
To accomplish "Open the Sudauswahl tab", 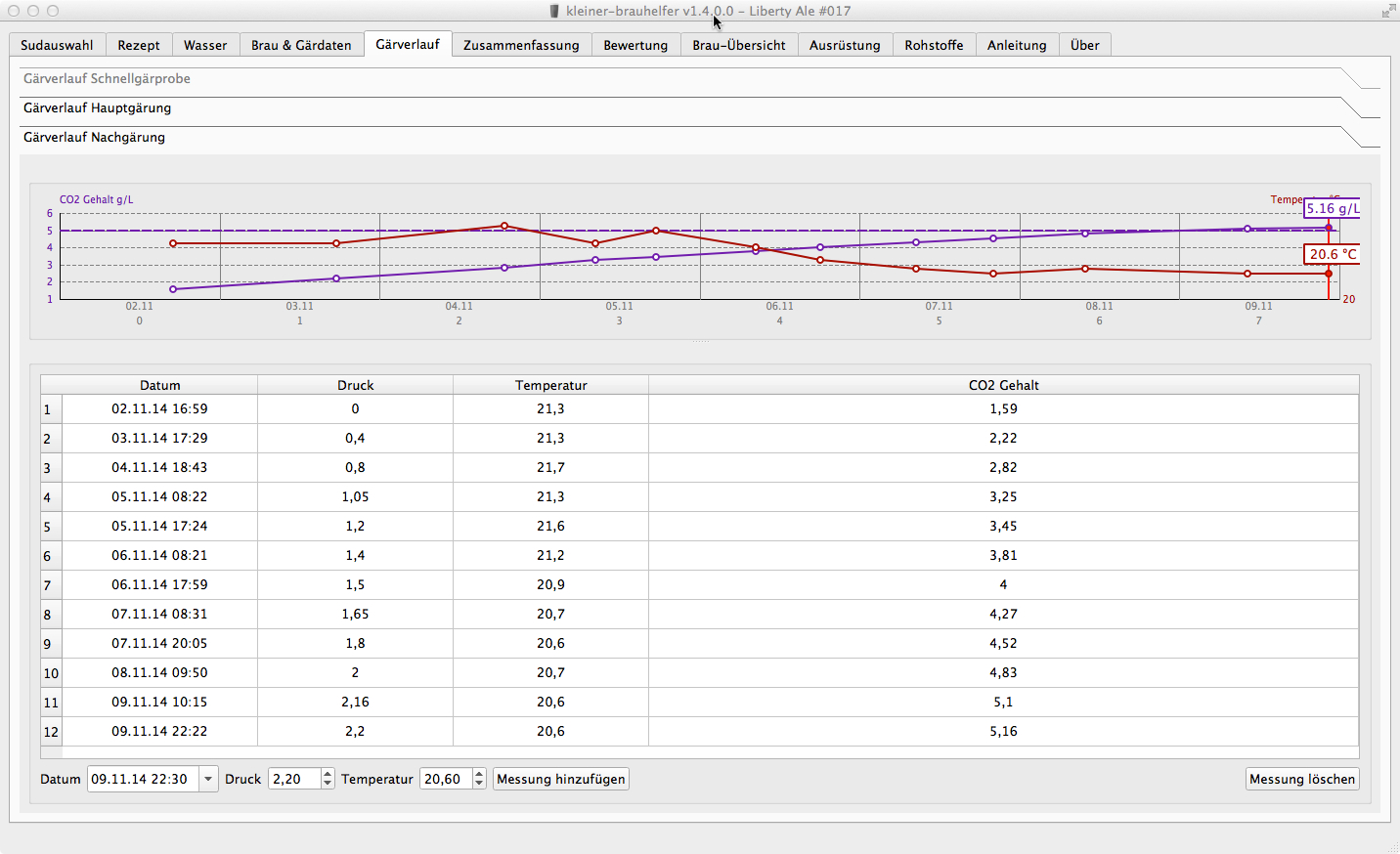I will pyautogui.click(x=57, y=45).
